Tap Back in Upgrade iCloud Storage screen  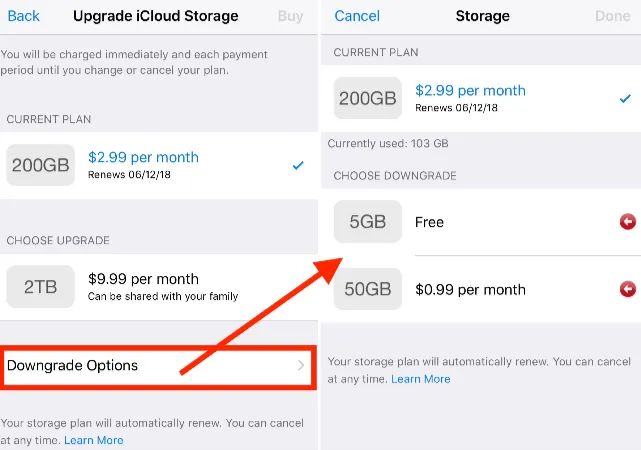click(24, 16)
